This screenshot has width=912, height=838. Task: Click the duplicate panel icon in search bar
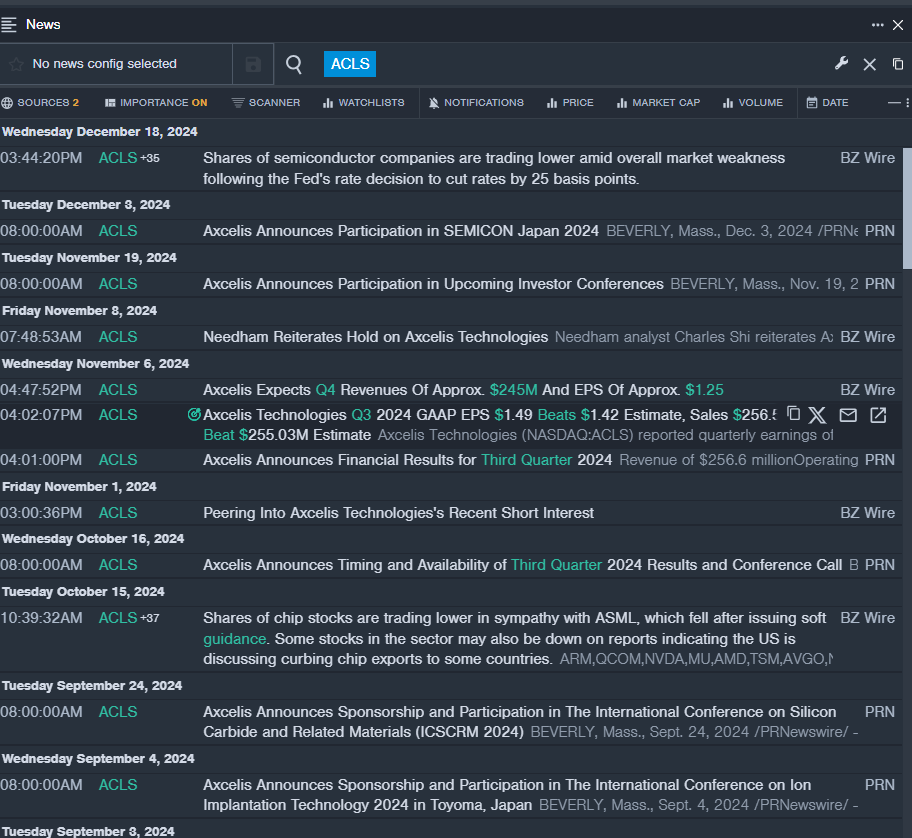[x=898, y=64]
